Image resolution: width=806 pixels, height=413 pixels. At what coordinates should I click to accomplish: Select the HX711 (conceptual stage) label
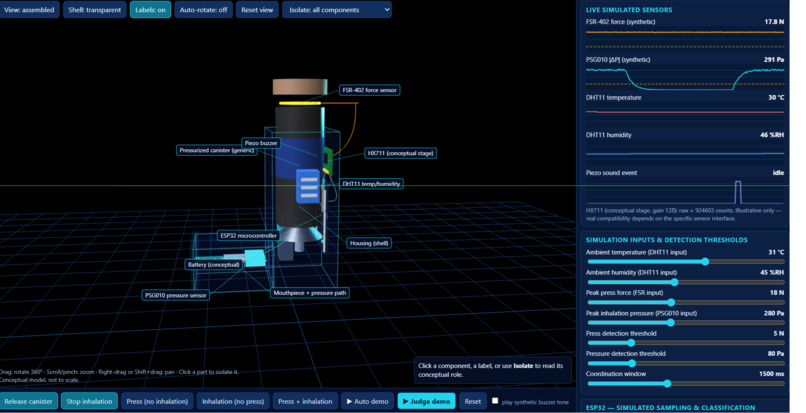400,153
